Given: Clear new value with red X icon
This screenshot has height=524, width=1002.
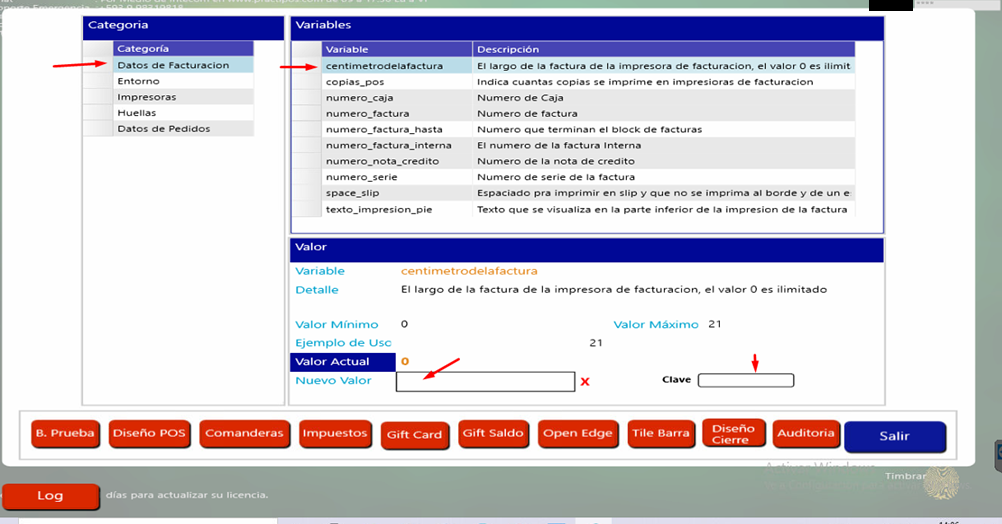Looking at the screenshot, I should [585, 381].
